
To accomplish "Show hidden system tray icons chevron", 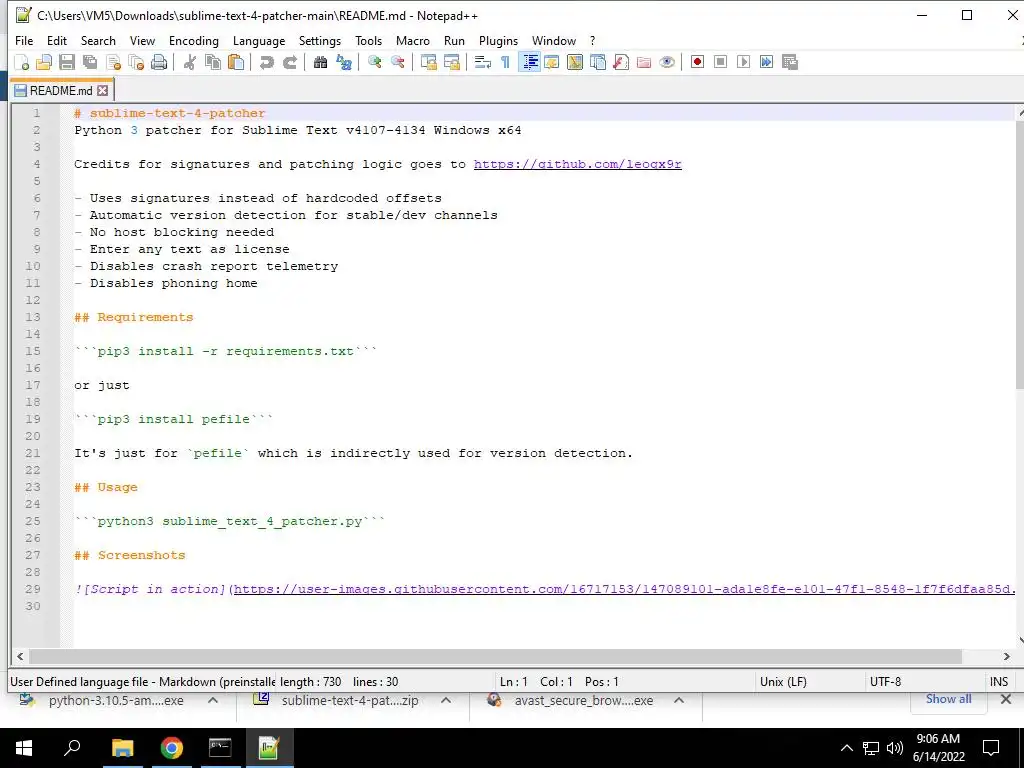I will [846, 748].
